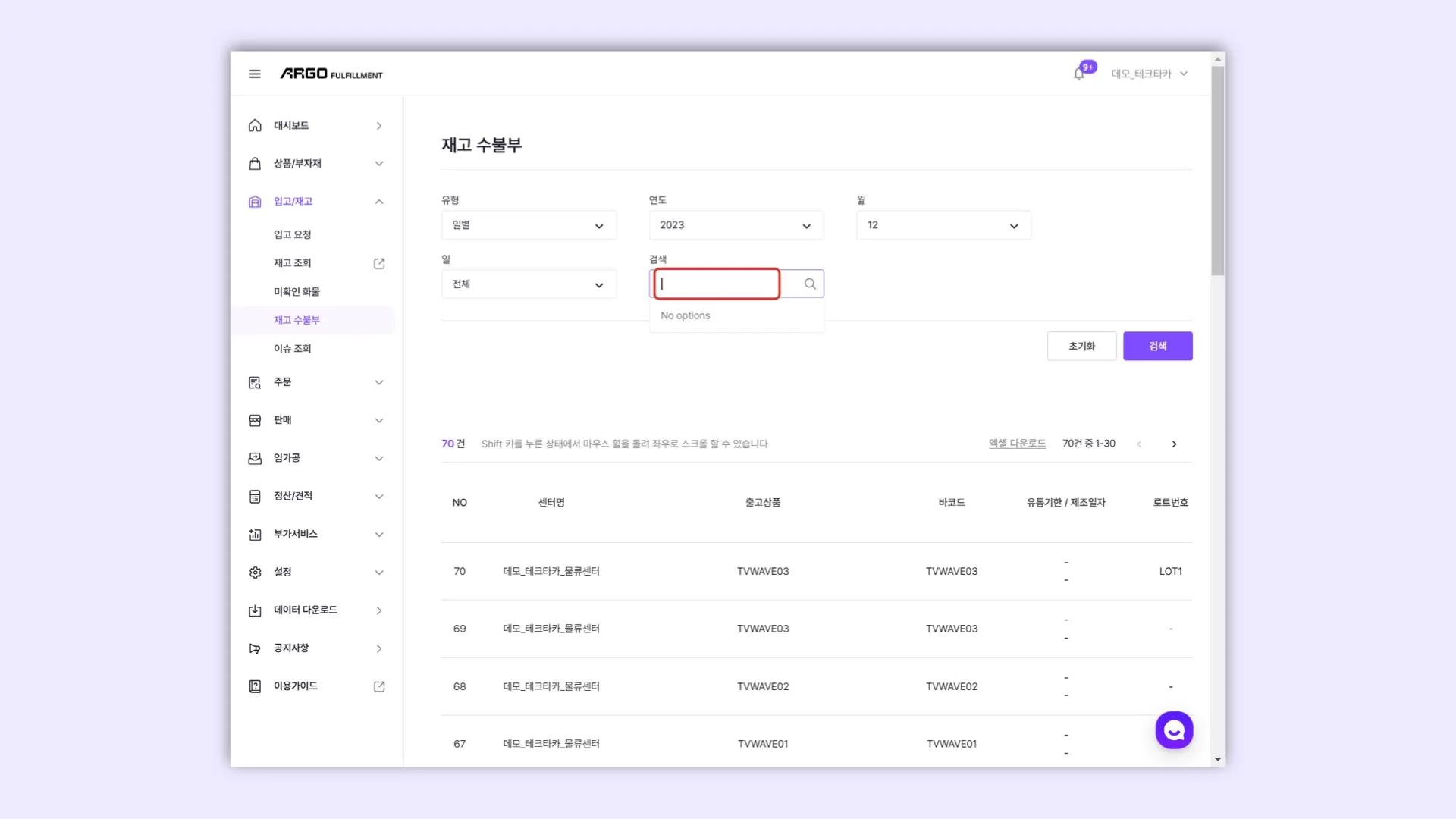1456x819 pixels.
Task: Click the purple 검색 button
Action: pyautogui.click(x=1157, y=346)
